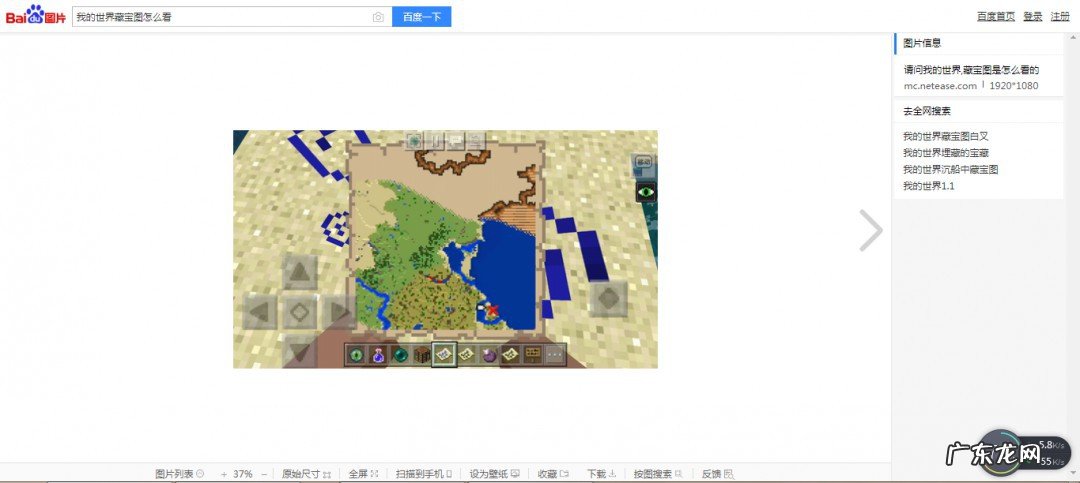Click the 注册 link
1080x483 pixels.
(1059, 17)
